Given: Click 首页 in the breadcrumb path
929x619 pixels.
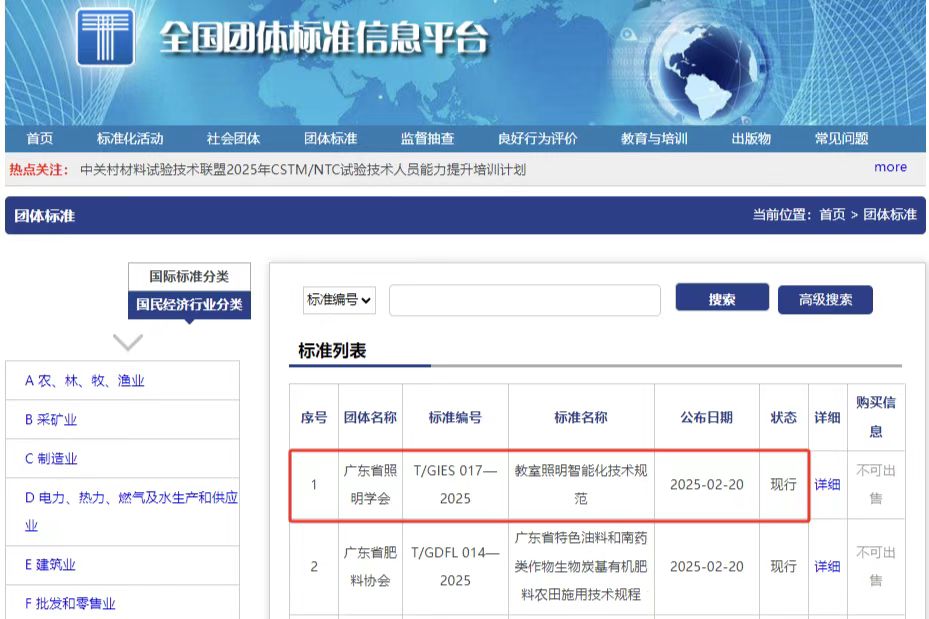Looking at the screenshot, I should pyautogui.click(x=832, y=214).
